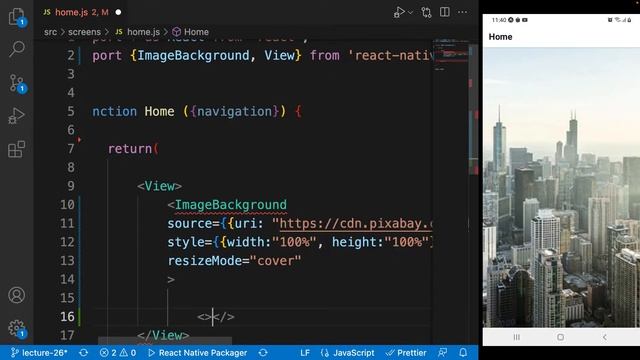Click the empty fragment tag on line 16
This screenshot has height=360, width=640.
click(x=216, y=316)
